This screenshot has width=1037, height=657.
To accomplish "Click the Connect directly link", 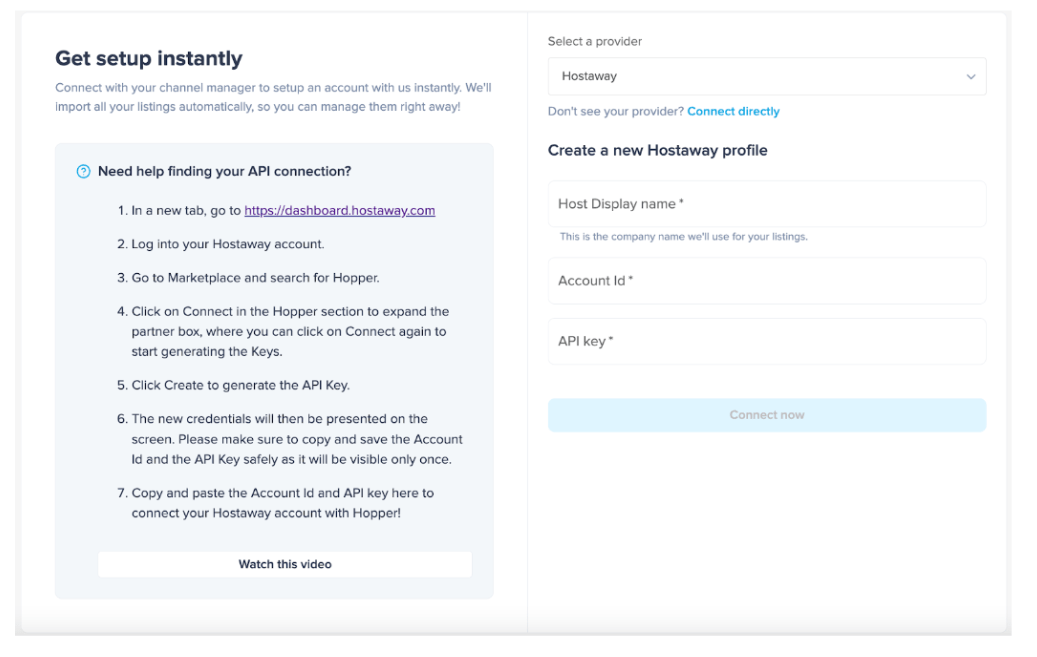I will (x=733, y=111).
